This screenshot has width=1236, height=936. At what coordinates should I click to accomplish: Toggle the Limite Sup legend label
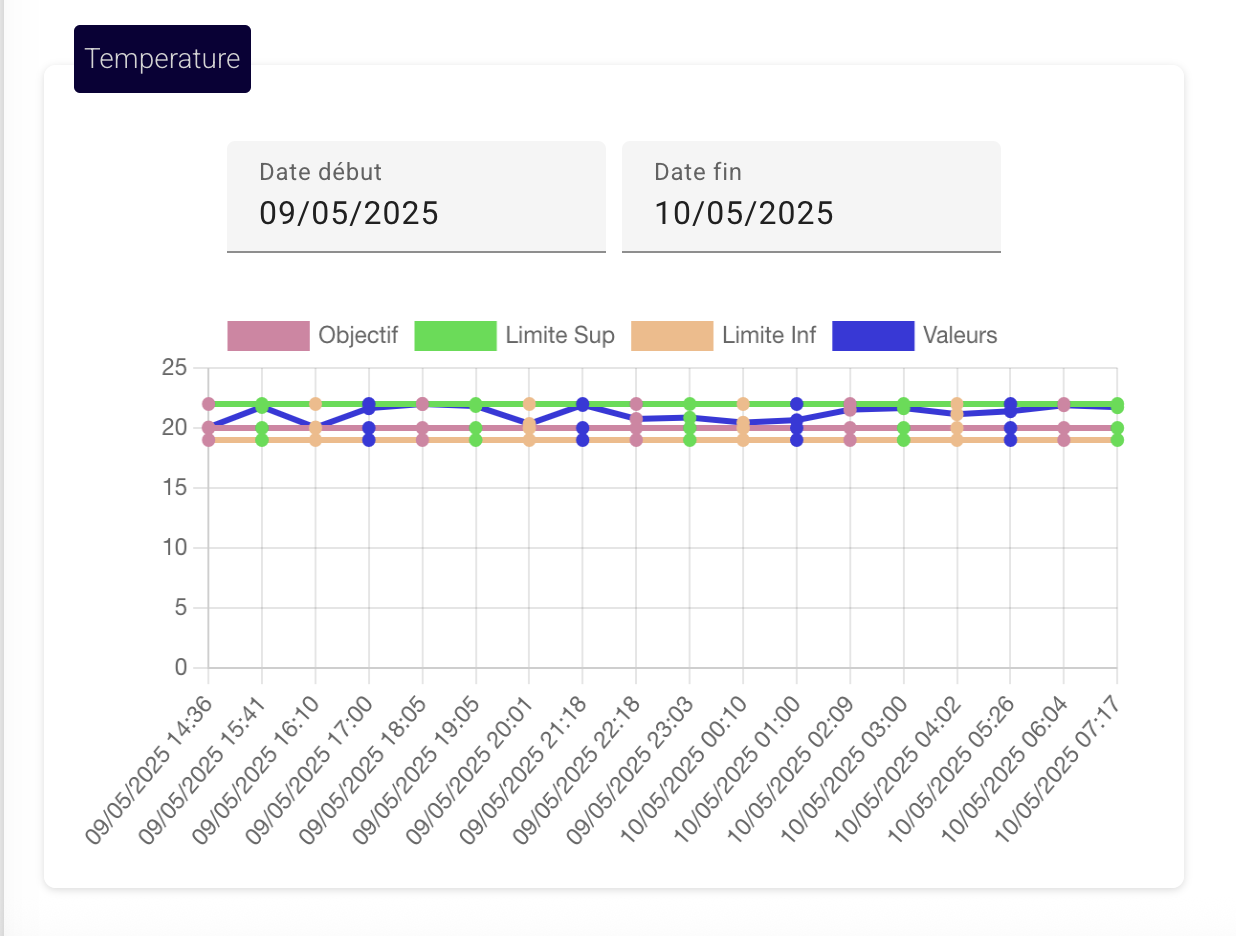click(x=559, y=336)
